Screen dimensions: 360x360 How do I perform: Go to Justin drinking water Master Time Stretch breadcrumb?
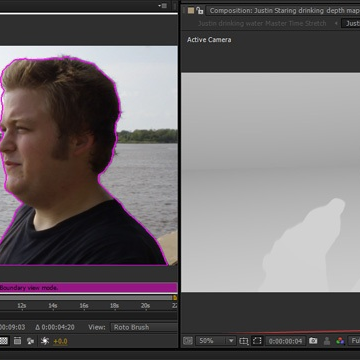click(262, 23)
